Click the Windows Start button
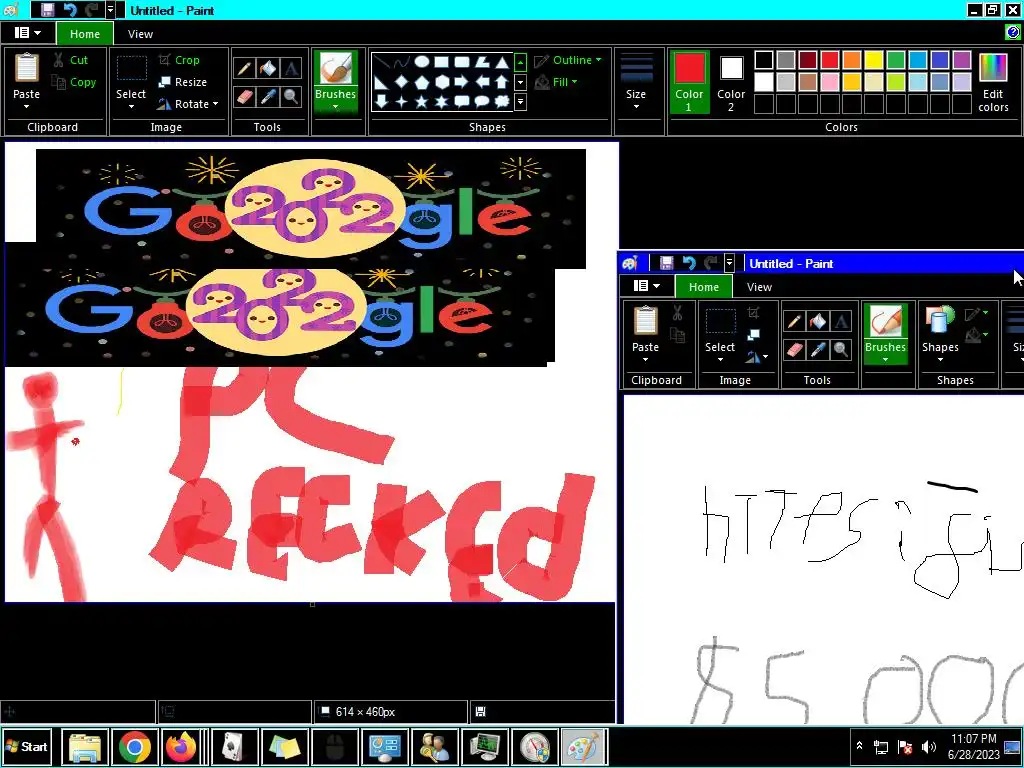The image size is (1024, 768). (x=27, y=746)
